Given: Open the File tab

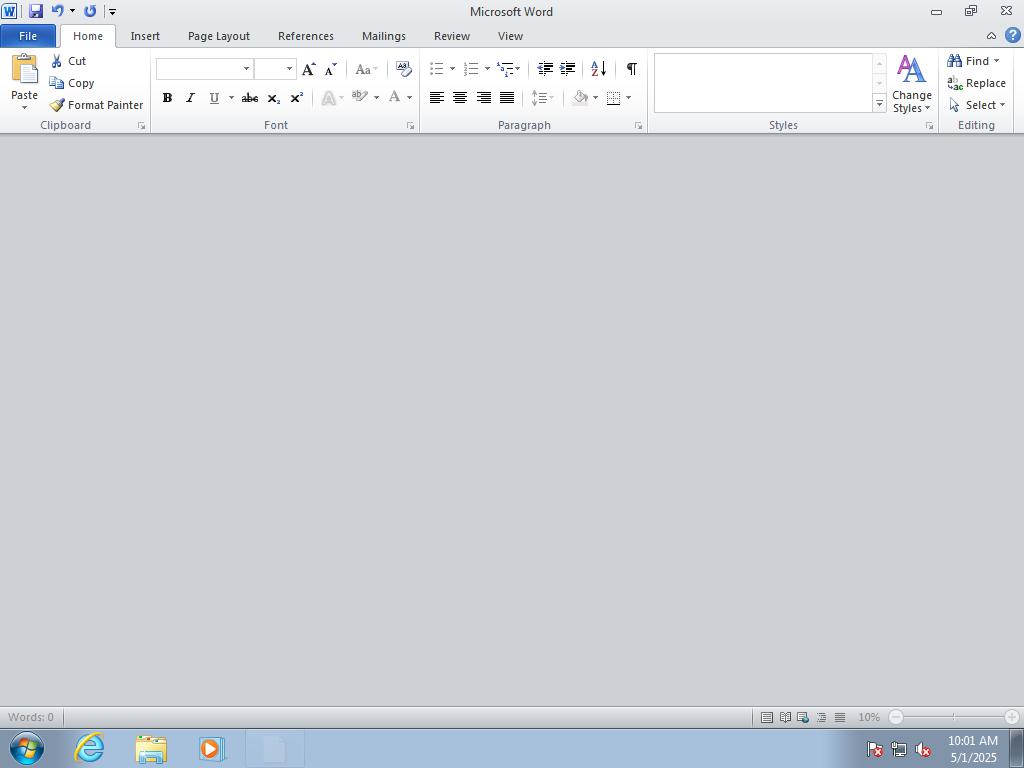Looking at the screenshot, I should coord(28,36).
